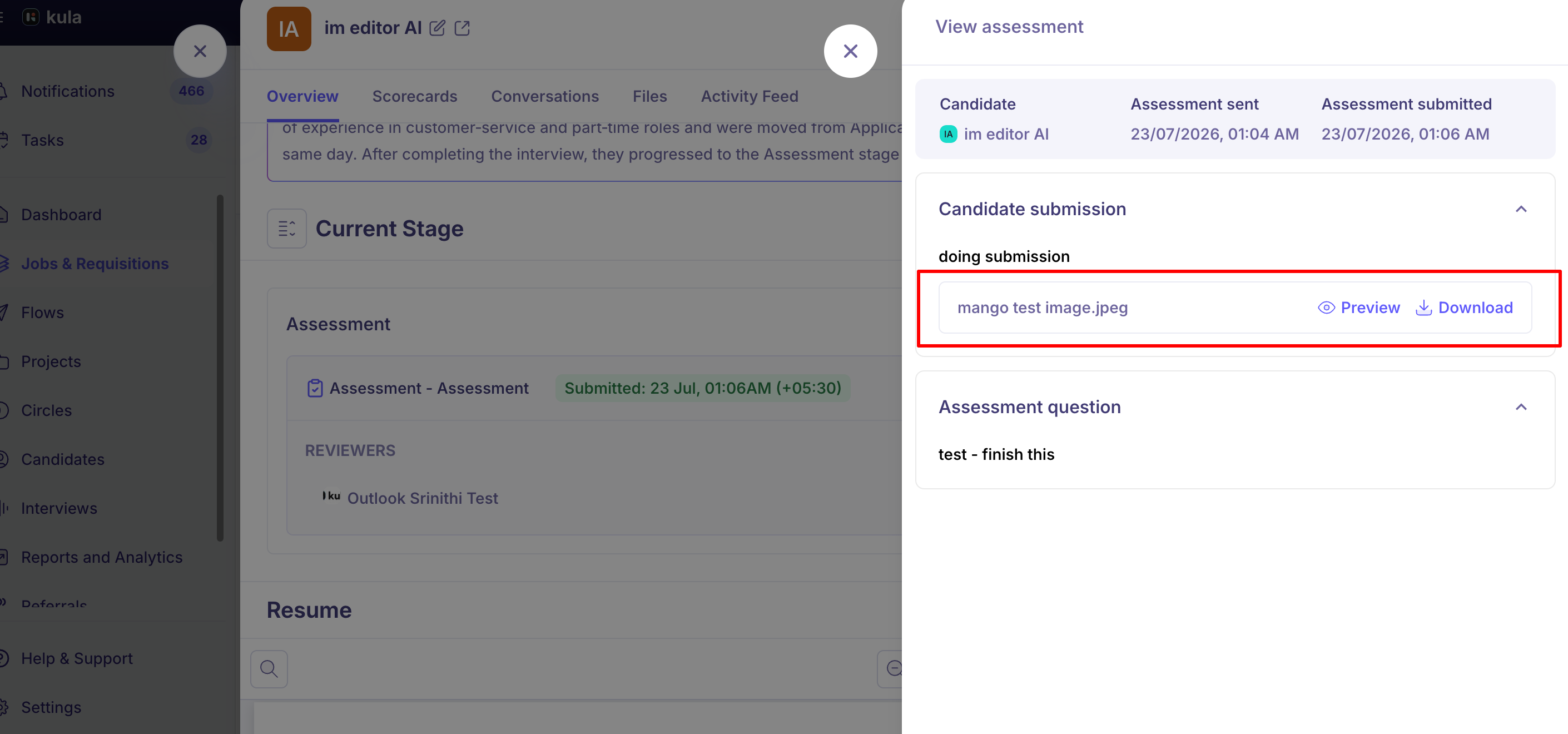
Task: Close the sidebar overlay with X button
Action: (x=200, y=51)
